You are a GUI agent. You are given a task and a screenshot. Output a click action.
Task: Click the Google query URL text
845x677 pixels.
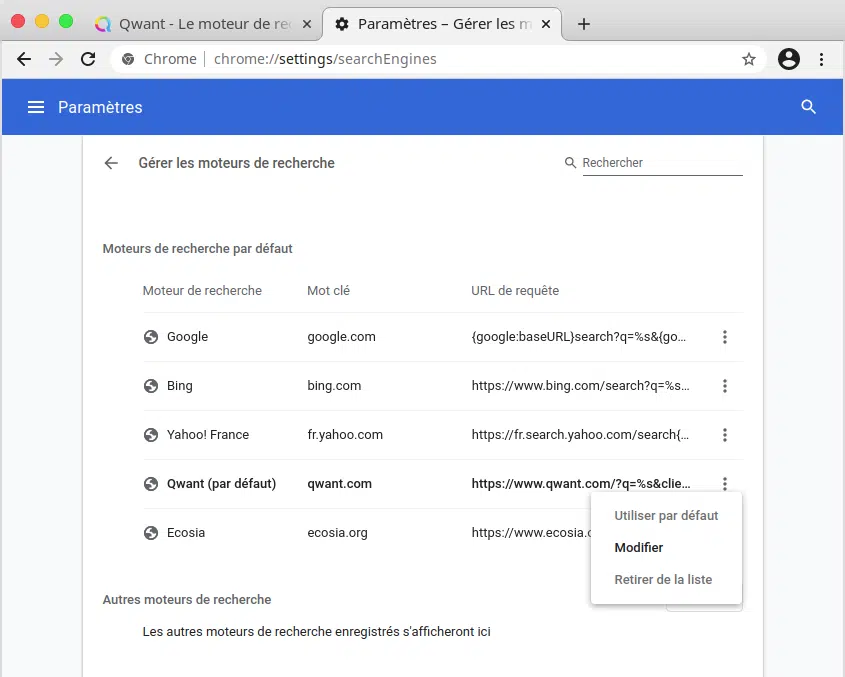pos(579,337)
